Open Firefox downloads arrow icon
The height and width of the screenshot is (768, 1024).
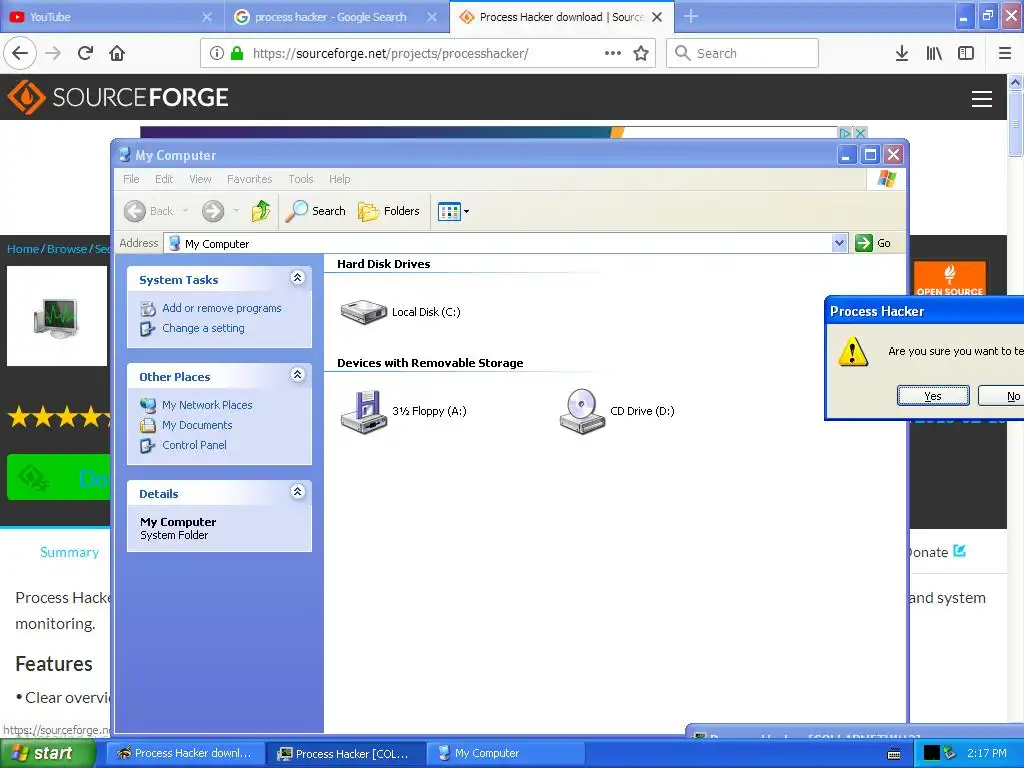(901, 53)
